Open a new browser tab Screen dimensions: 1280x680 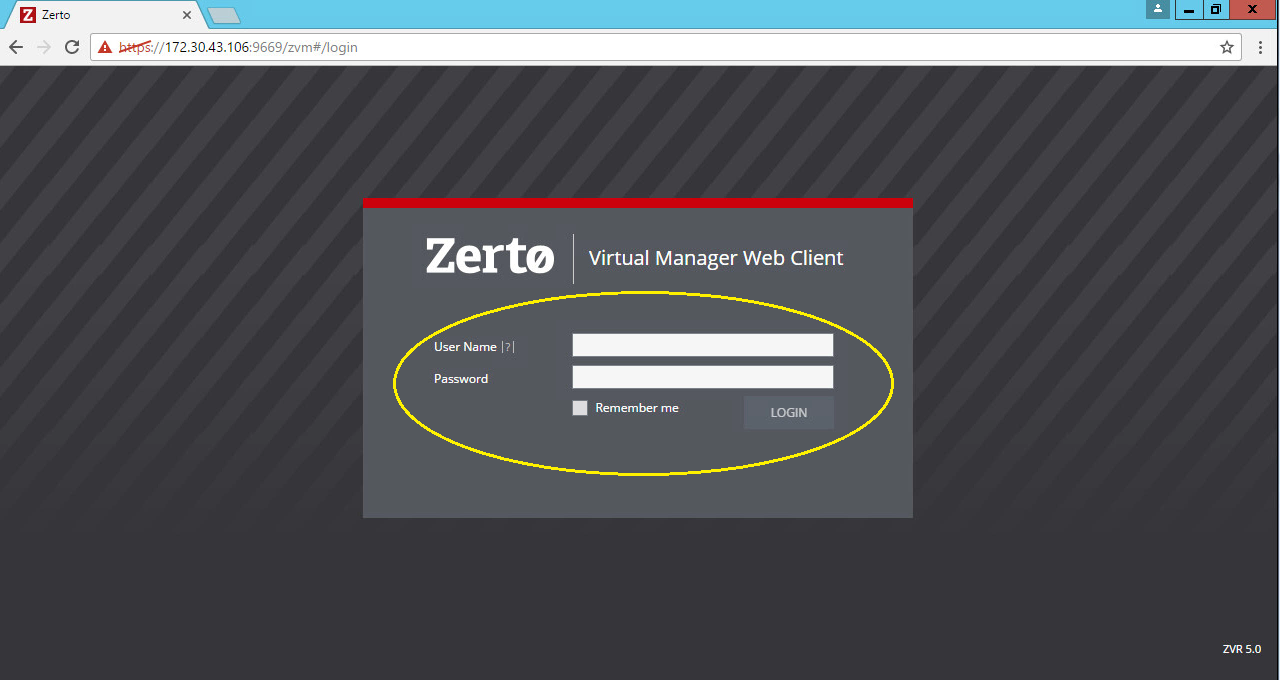tap(224, 15)
